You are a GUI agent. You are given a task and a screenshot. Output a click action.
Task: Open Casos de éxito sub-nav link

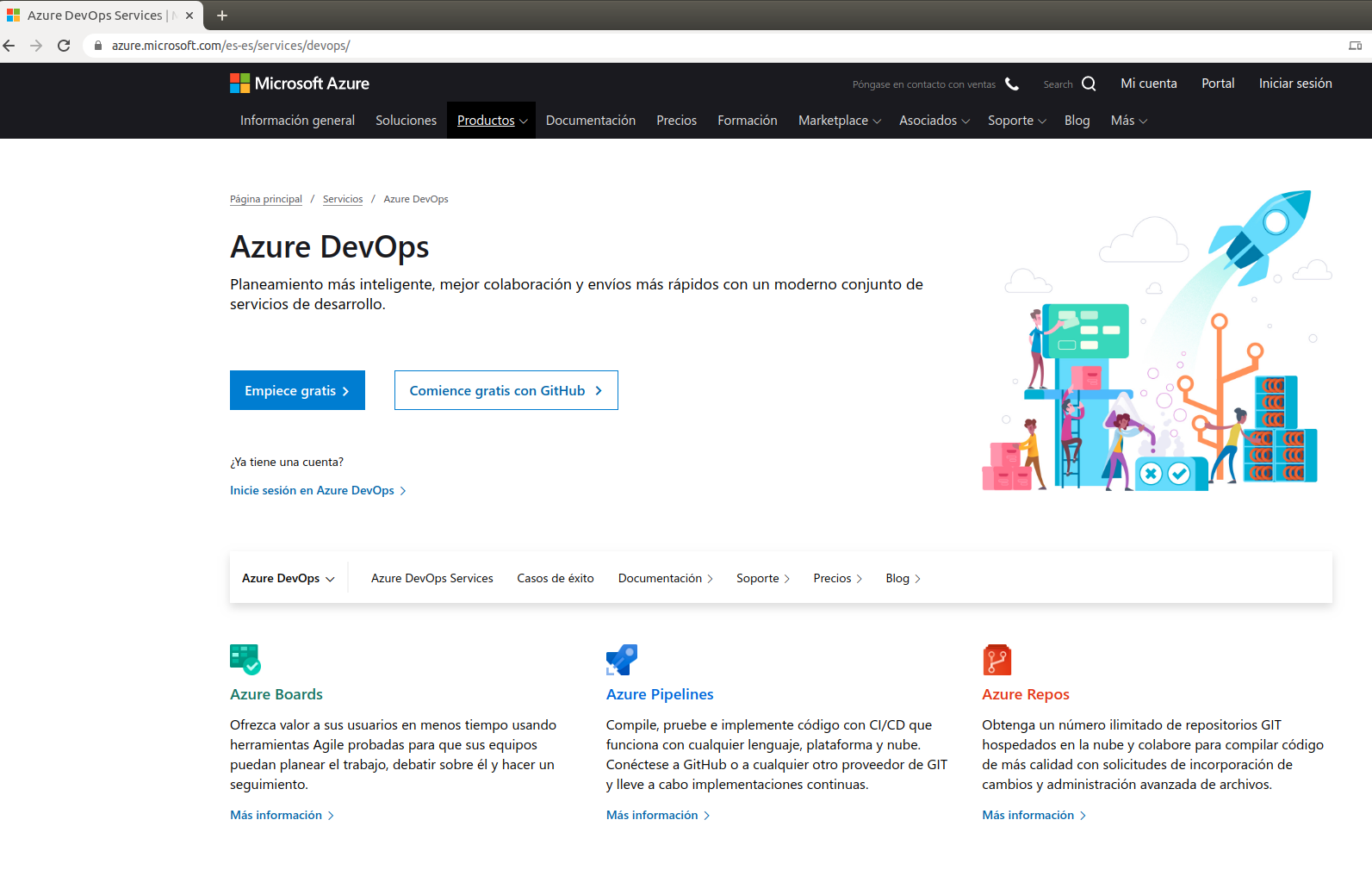pyautogui.click(x=556, y=579)
